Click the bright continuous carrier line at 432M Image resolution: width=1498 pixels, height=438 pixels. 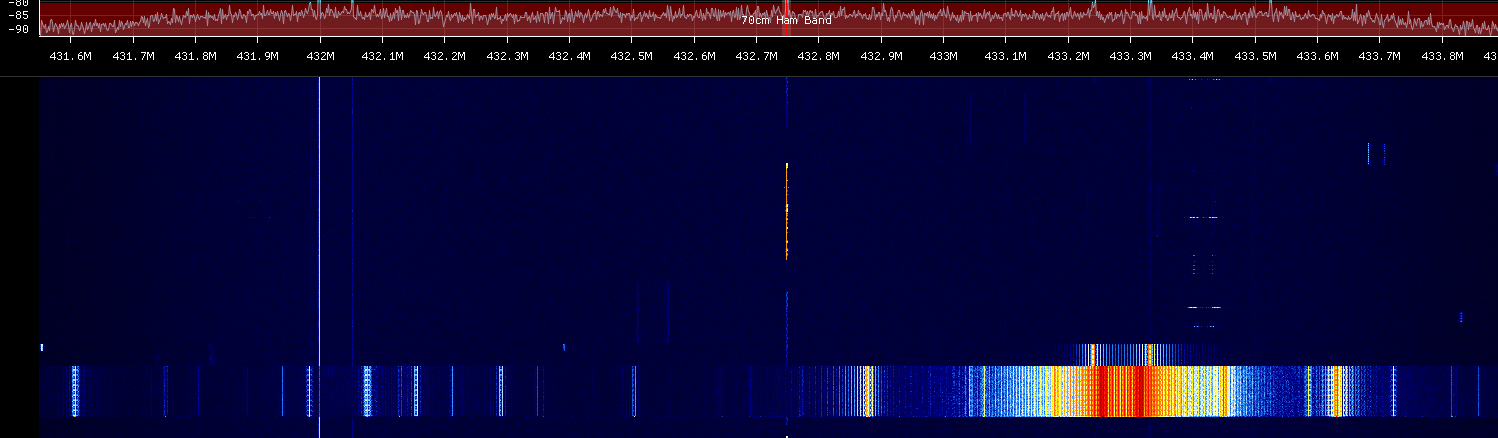click(x=319, y=257)
